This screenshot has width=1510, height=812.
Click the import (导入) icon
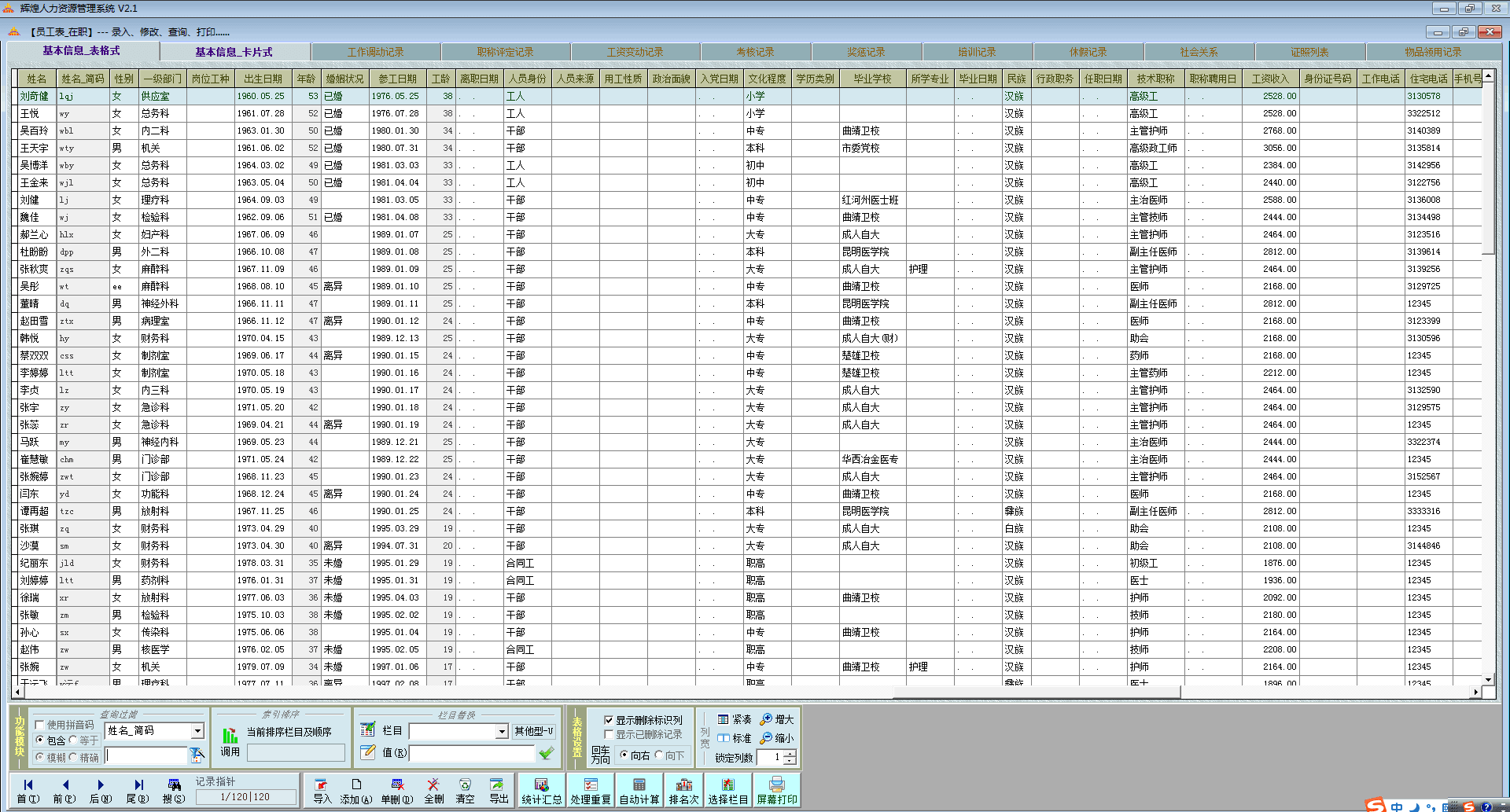[322, 790]
